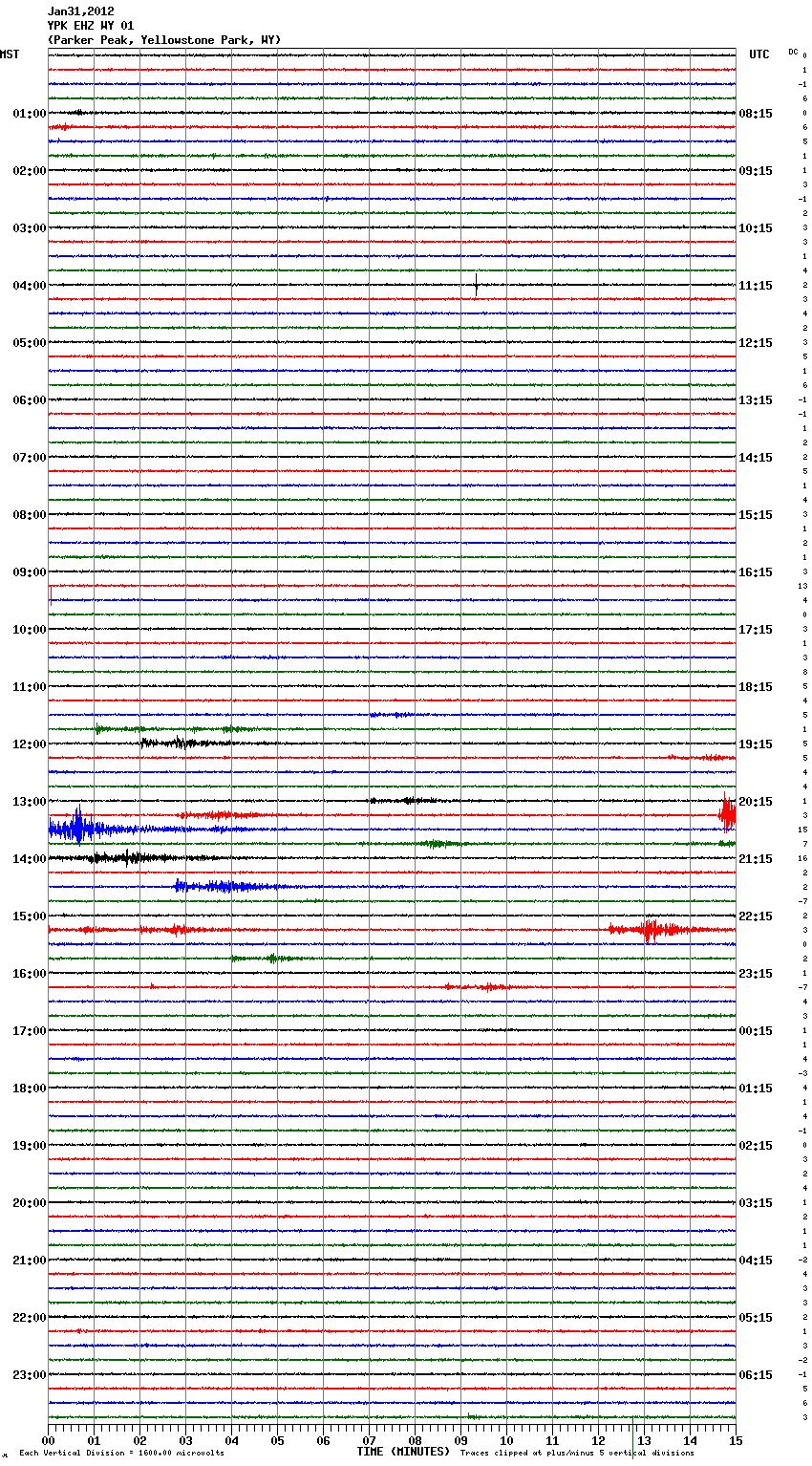Click the 11:15 UTC time label
Image resolution: width=812 pixels, height=1466 pixels.
click(756, 286)
